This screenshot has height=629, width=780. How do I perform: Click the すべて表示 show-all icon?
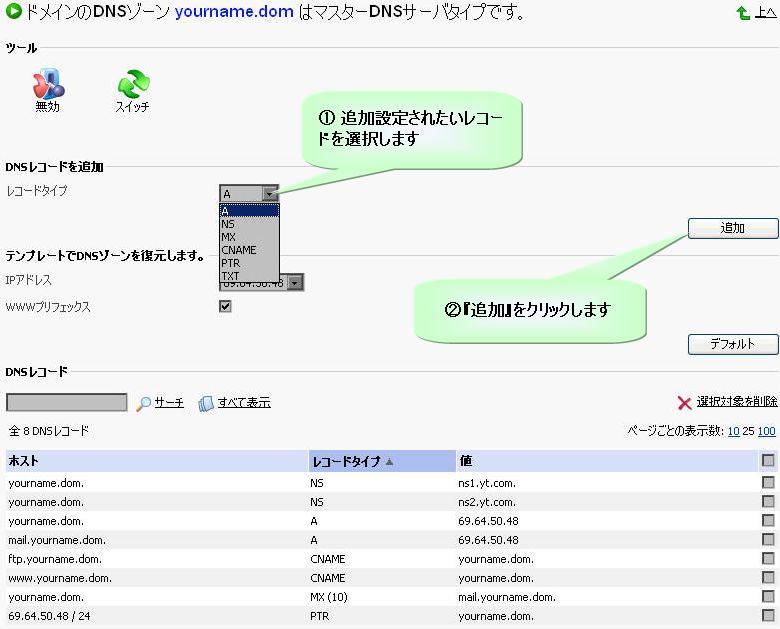pos(206,403)
